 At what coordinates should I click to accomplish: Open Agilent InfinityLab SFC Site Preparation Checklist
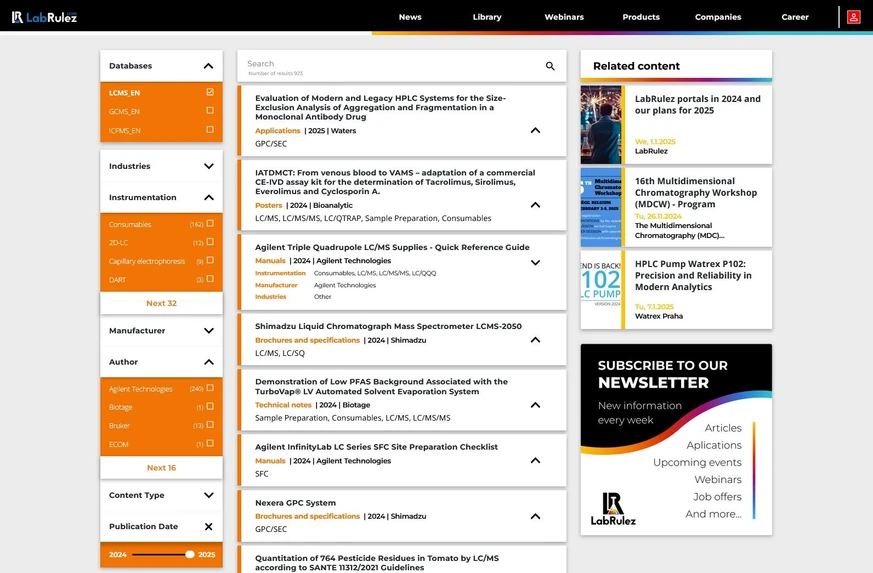376,447
